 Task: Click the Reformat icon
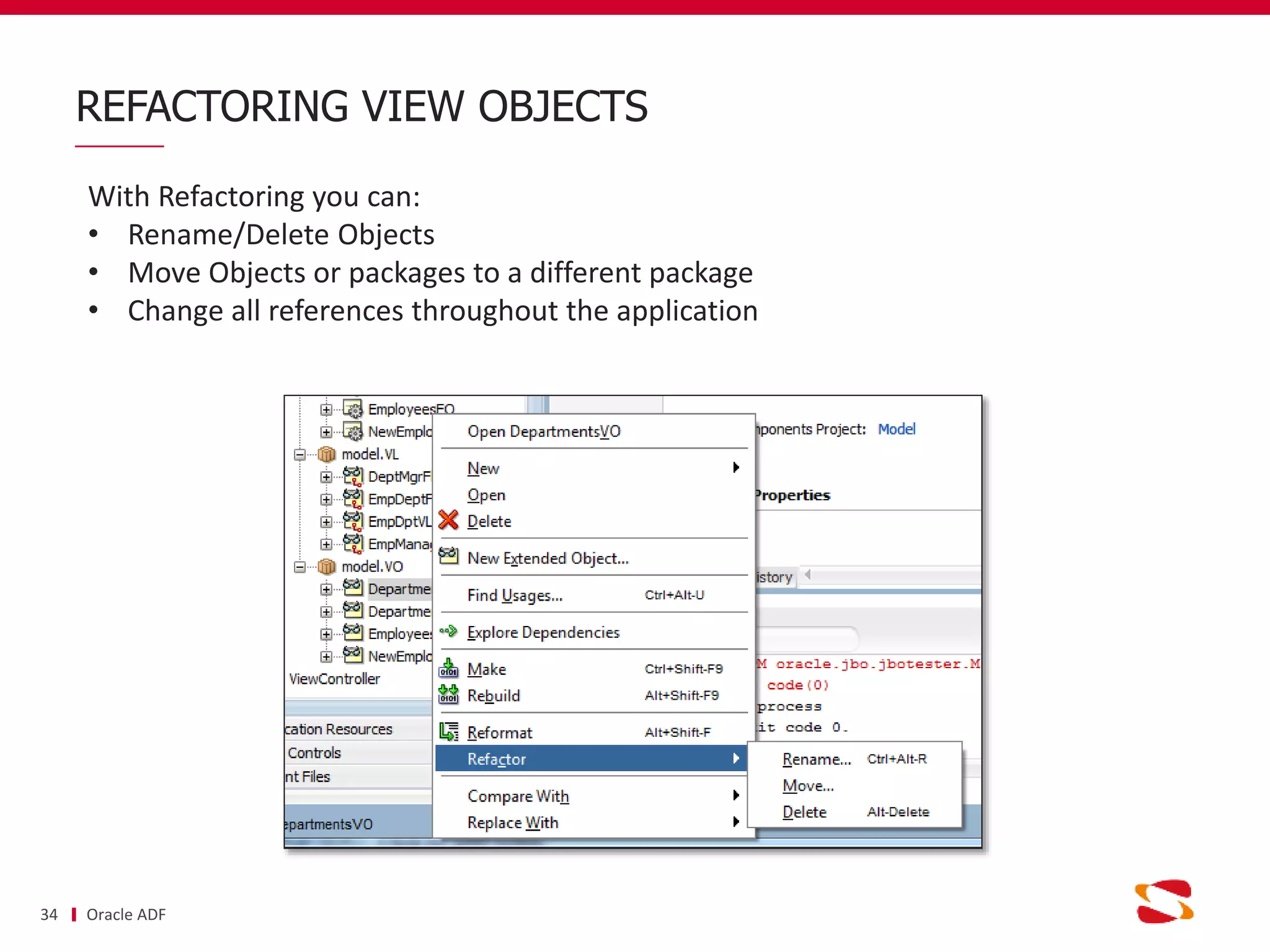(x=448, y=732)
